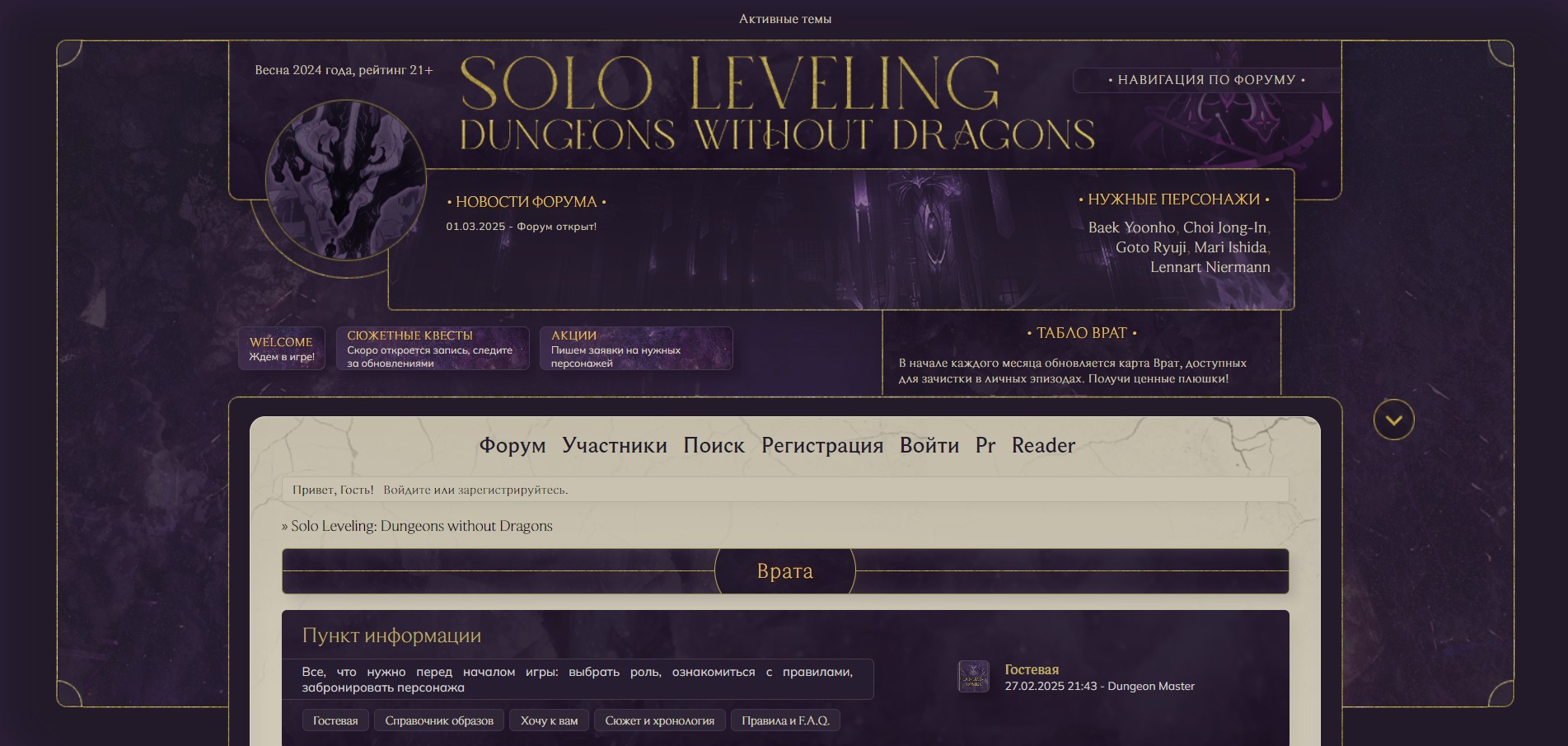Viewport: 1568px width, 746px height.
Task: Click Solo Leveling: Dungeons without Dragons breadcrumb
Action: (422, 526)
